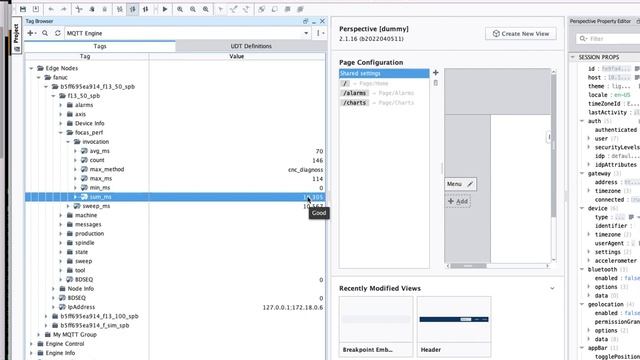
Task: Add a new page with the plus icon
Action: pos(436,73)
